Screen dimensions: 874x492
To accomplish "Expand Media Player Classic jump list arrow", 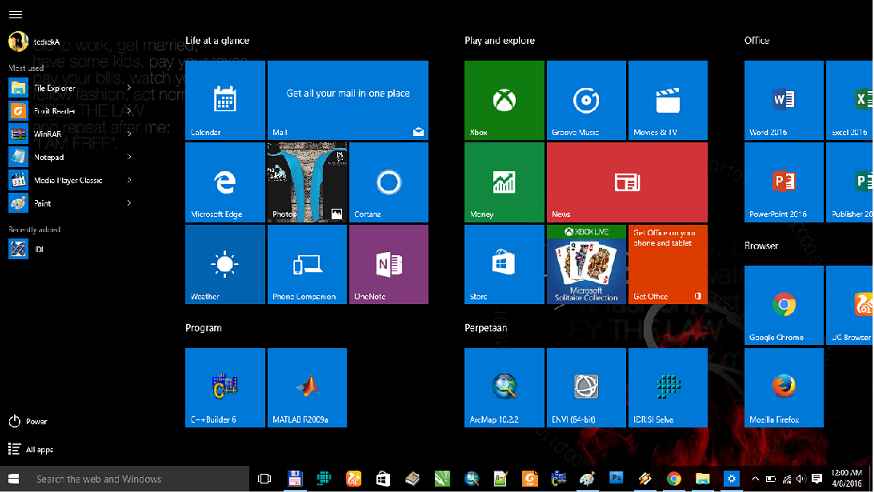I will pyautogui.click(x=129, y=180).
